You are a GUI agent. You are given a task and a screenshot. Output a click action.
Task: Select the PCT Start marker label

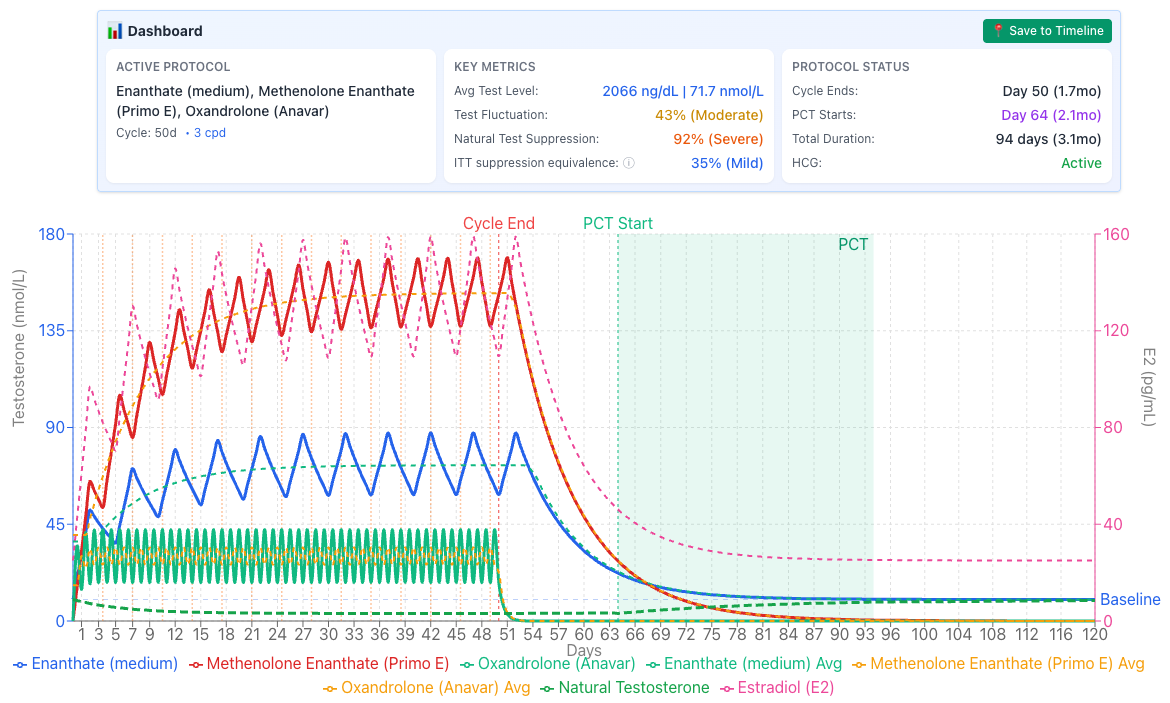click(618, 223)
